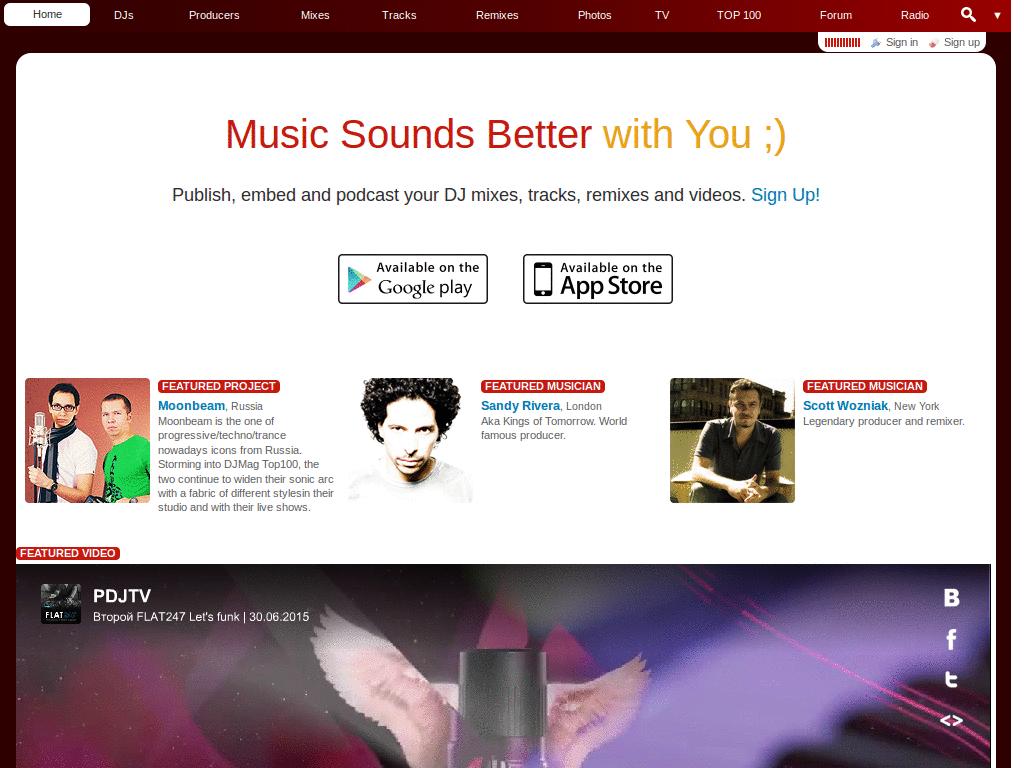
Task: Open the video embed code icon
Action: [952, 720]
